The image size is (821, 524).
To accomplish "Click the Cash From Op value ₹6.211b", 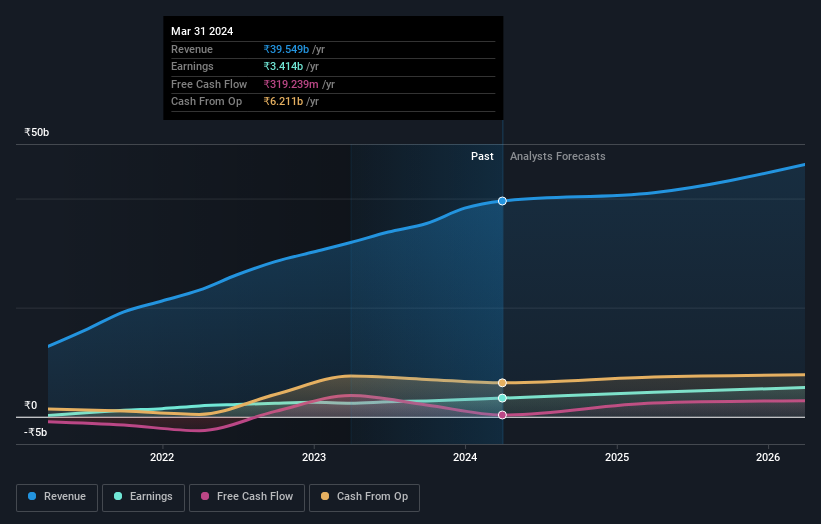I will (x=283, y=102).
